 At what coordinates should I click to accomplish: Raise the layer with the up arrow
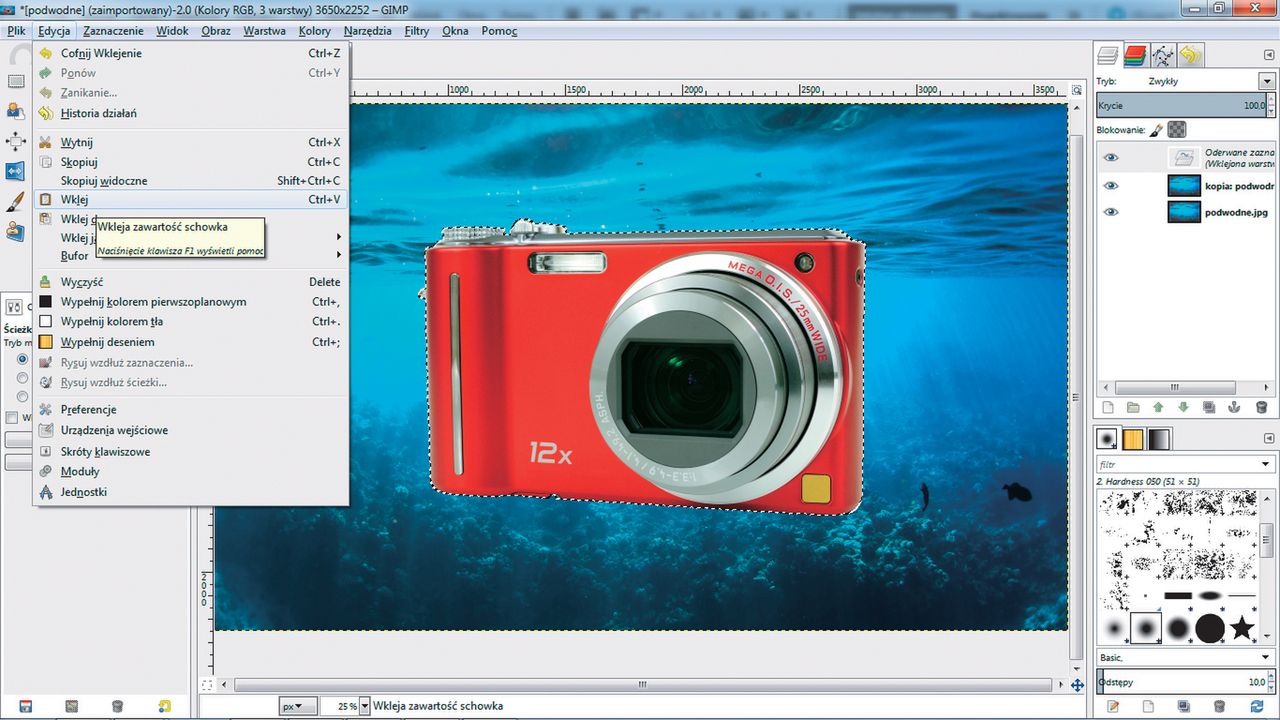pos(1158,407)
